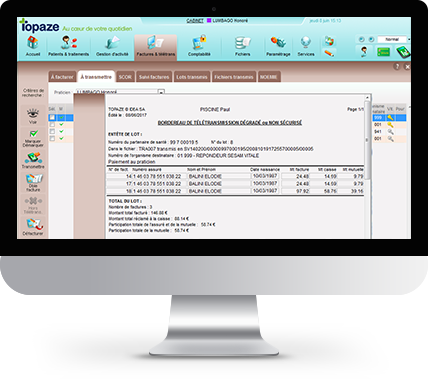The height and width of the screenshot is (379, 428).
Task: Switch to the Suivi factures tab
Action: coord(154,77)
